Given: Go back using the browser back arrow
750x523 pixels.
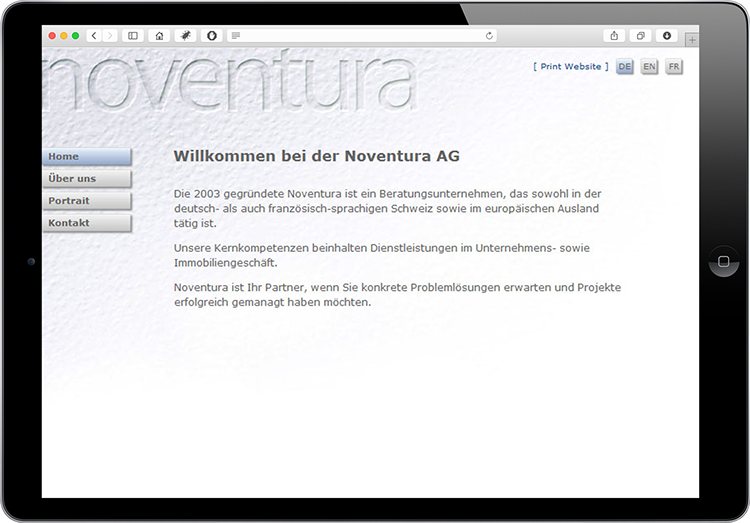Looking at the screenshot, I should (94, 35).
